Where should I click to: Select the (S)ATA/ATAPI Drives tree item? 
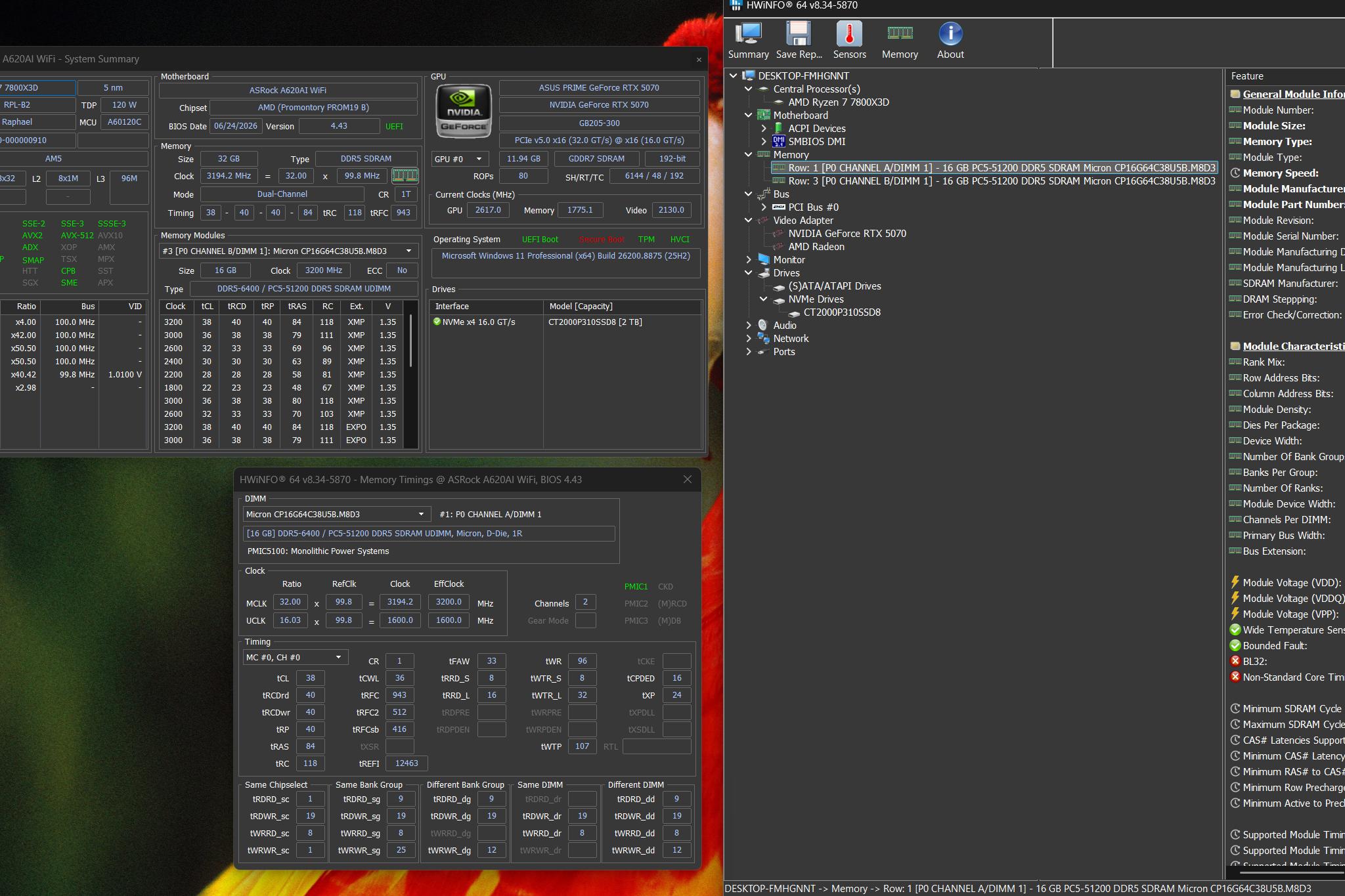click(835, 286)
